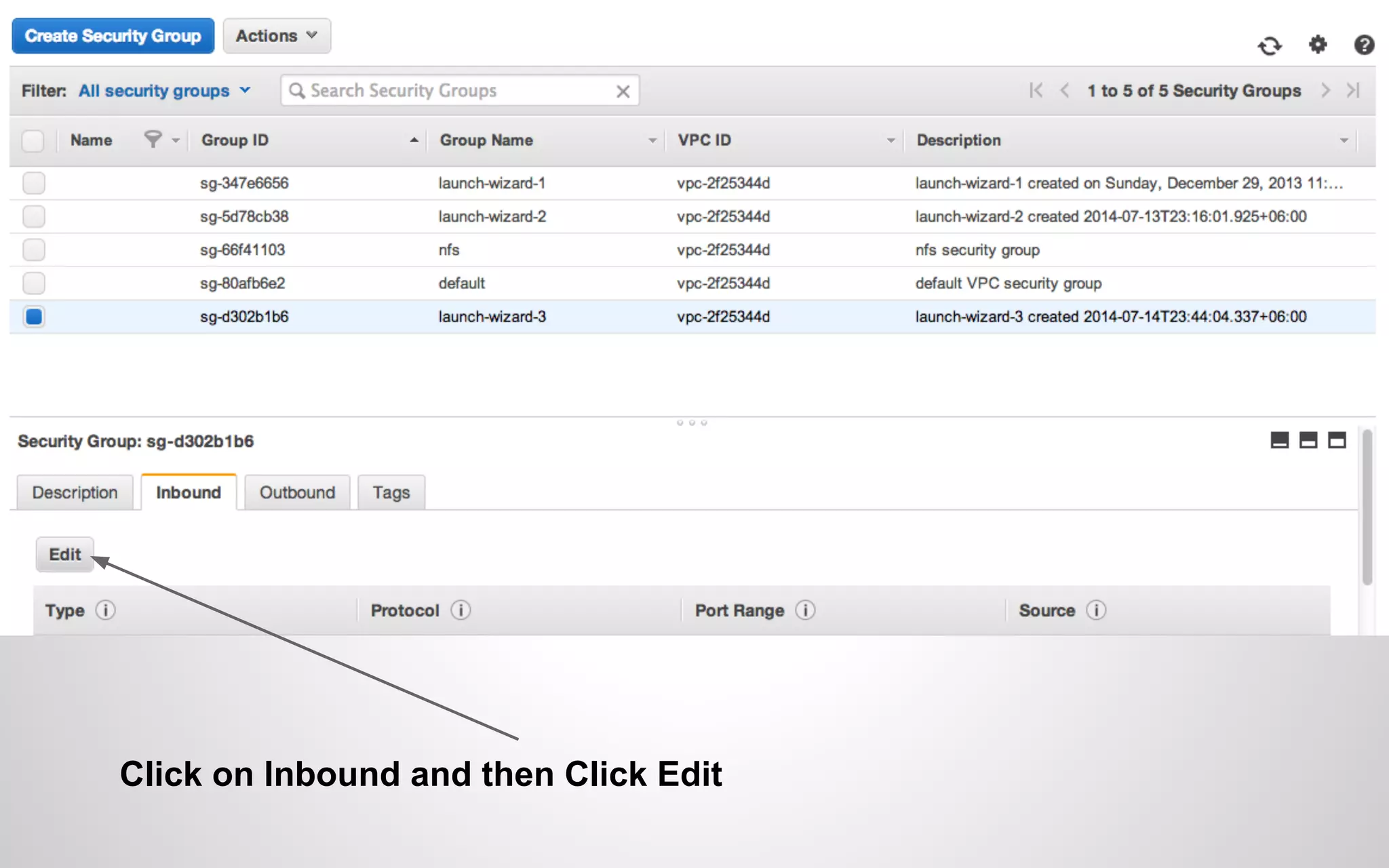Click the details pane vertical scrollbar

point(1367,506)
